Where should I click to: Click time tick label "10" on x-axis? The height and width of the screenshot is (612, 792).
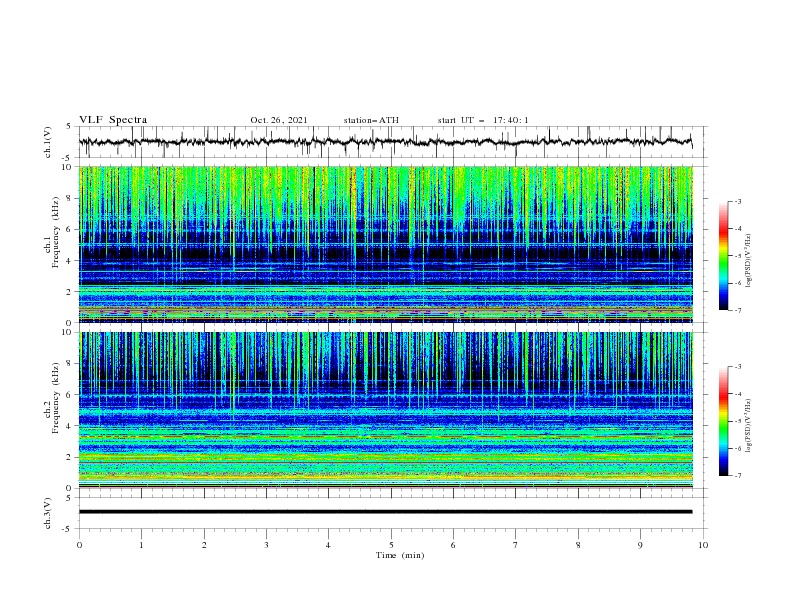703,545
